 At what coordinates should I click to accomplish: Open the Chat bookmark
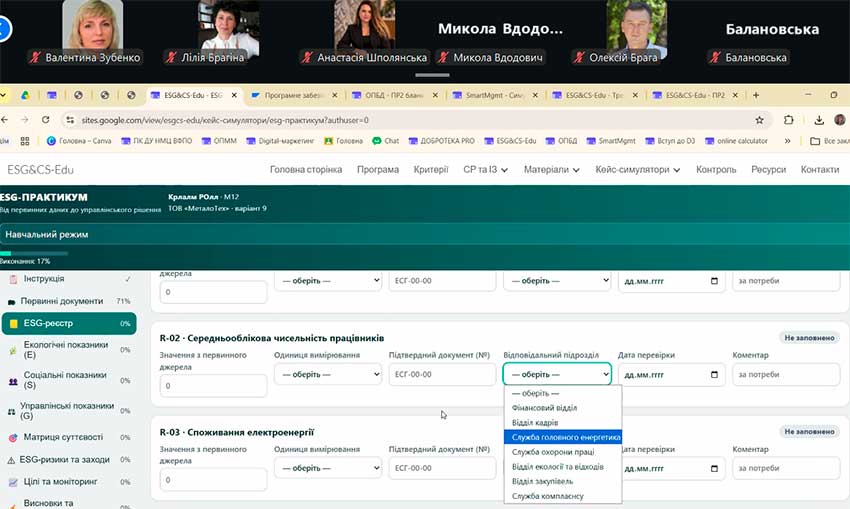pyautogui.click(x=385, y=141)
